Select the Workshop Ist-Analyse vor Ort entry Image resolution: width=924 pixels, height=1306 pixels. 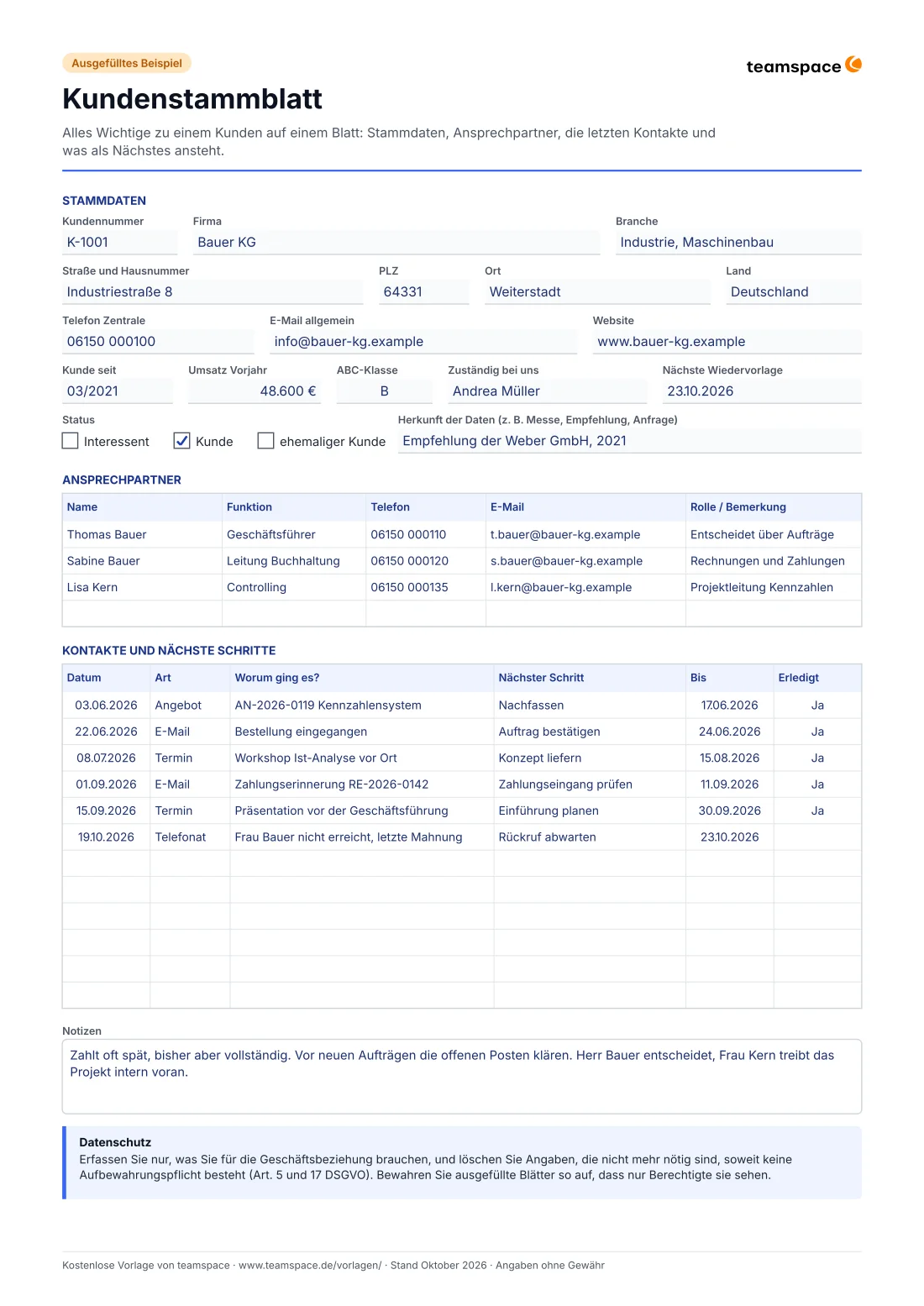[316, 758]
